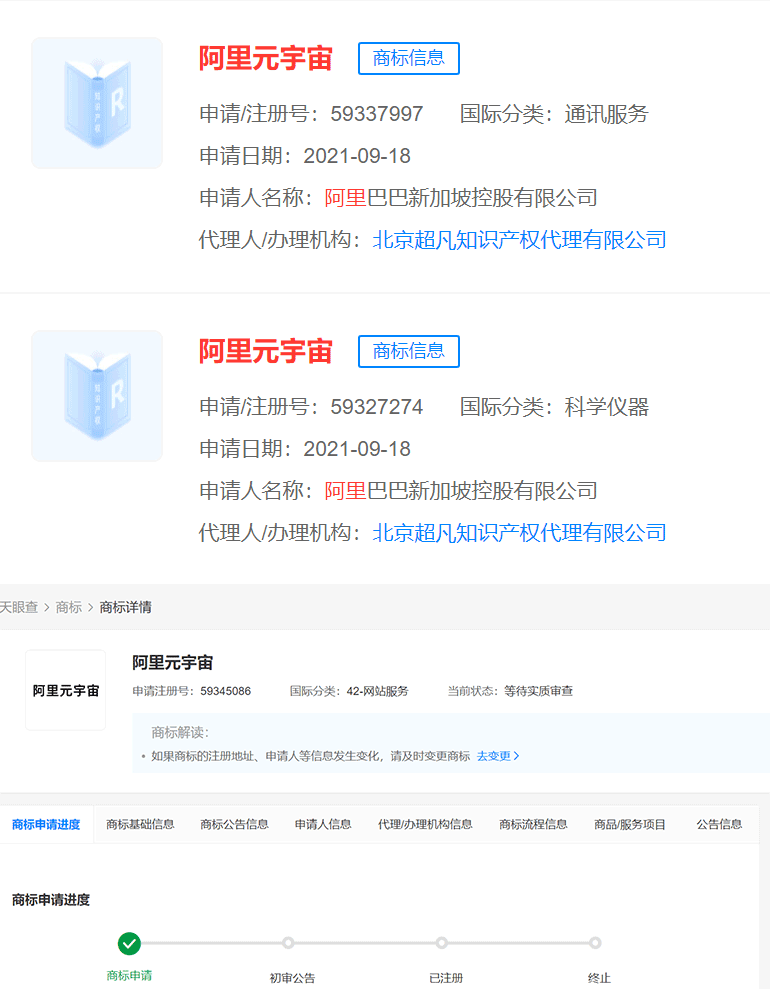Switch to 商标公告信息 tab
770x989 pixels.
(x=235, y=824)
